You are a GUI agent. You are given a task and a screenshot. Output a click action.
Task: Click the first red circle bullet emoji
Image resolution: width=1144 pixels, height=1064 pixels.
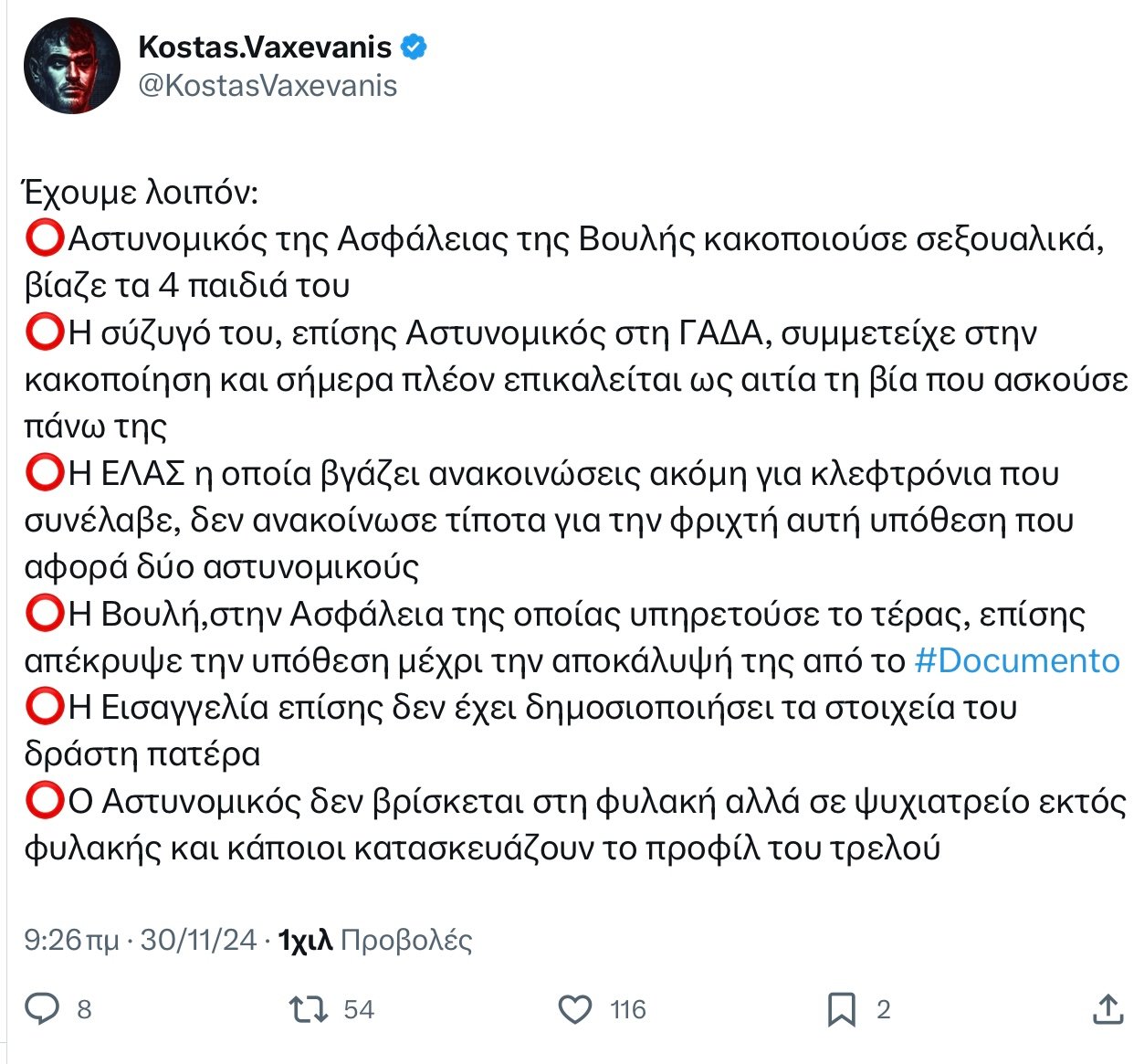coord(45,239)
